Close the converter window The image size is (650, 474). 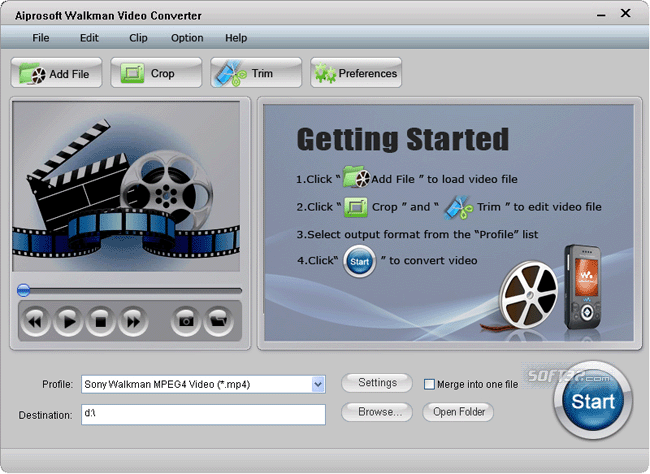tap(625, 13)
